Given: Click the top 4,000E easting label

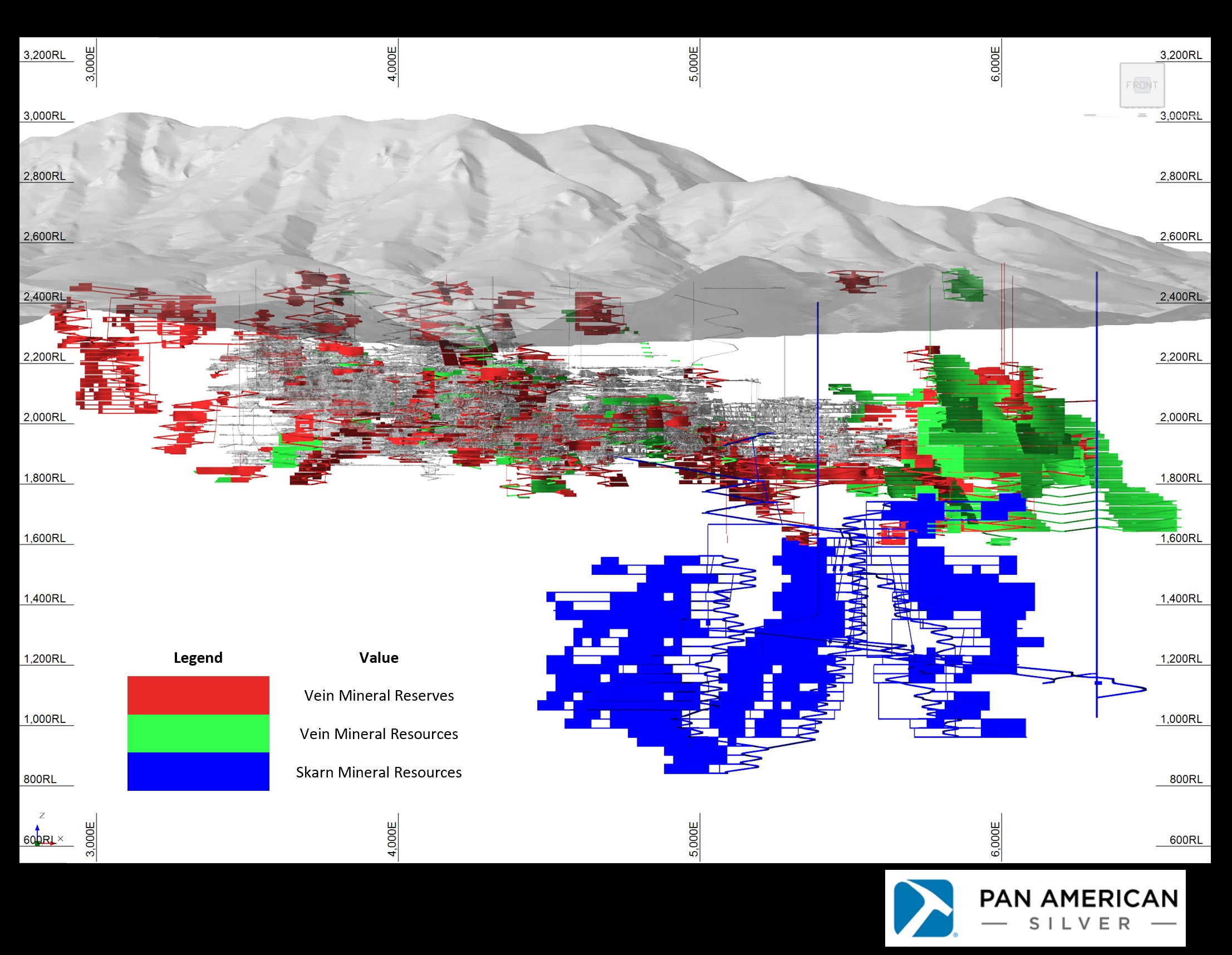Looking at the screenshot, I should 392,63.
